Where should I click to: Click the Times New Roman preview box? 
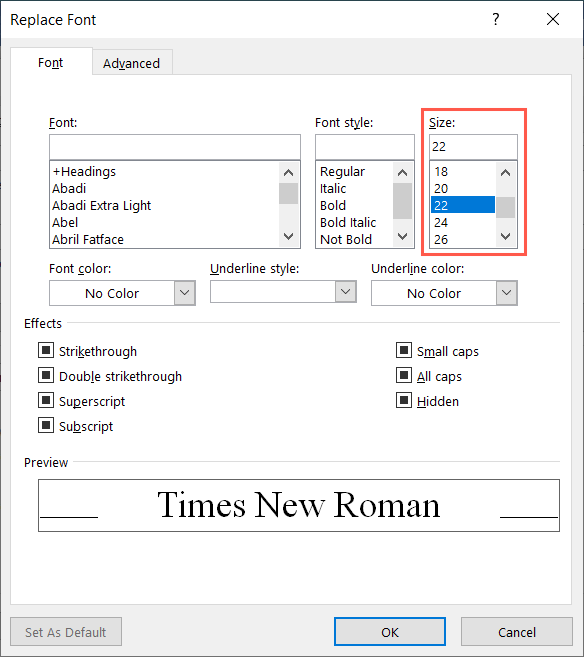299,505
